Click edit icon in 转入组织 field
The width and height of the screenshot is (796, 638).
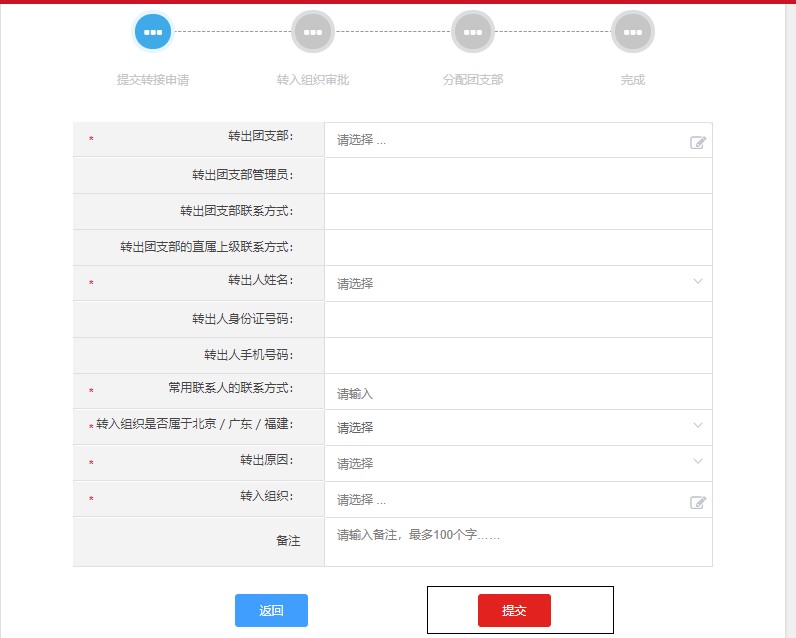[x=698, y=502]
